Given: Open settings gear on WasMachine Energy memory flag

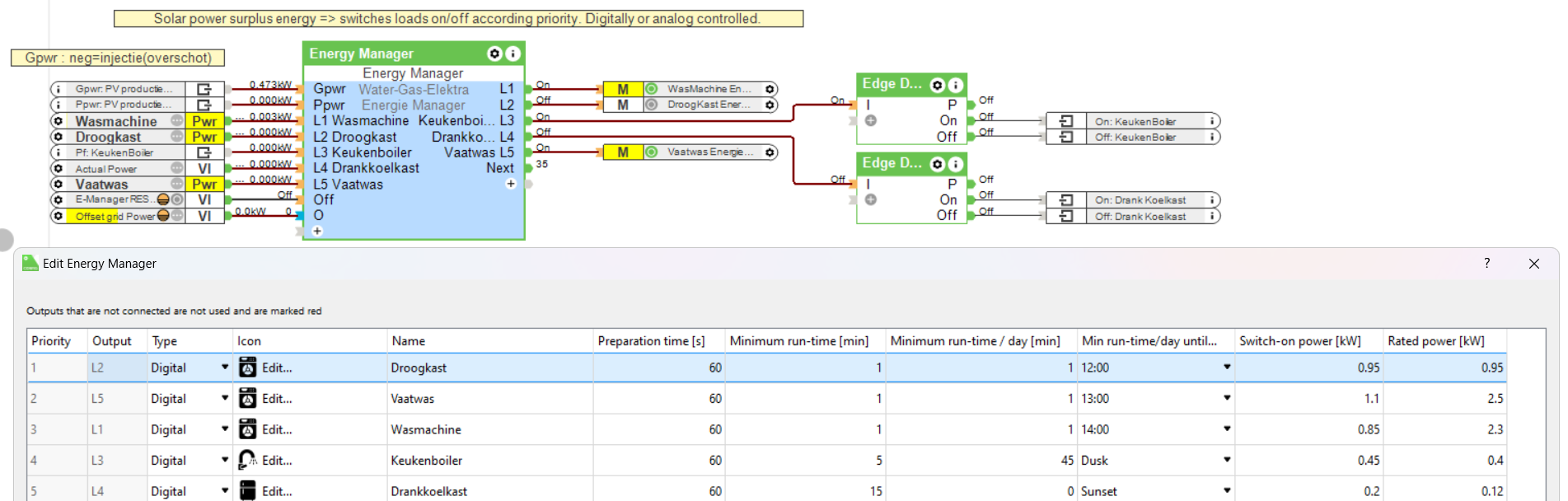Looking at the screenshot, I should click(770, 89).
